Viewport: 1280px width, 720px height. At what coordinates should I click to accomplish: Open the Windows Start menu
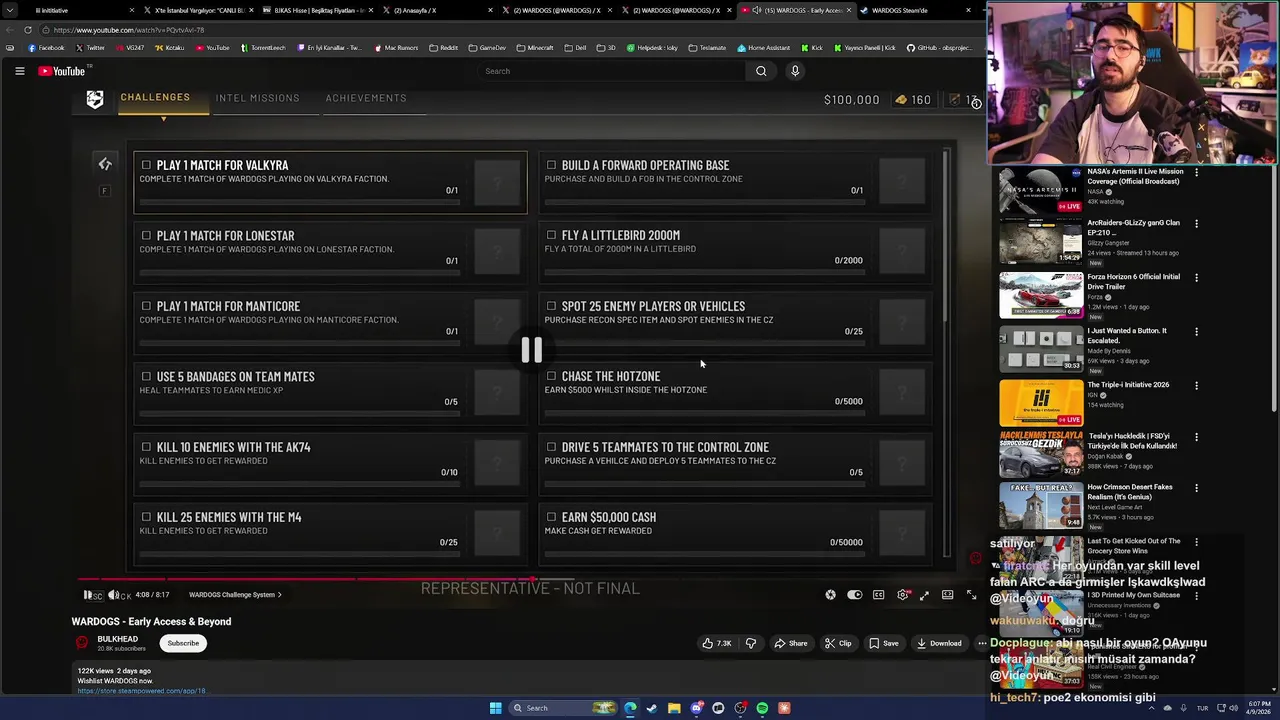click(495, 708)
